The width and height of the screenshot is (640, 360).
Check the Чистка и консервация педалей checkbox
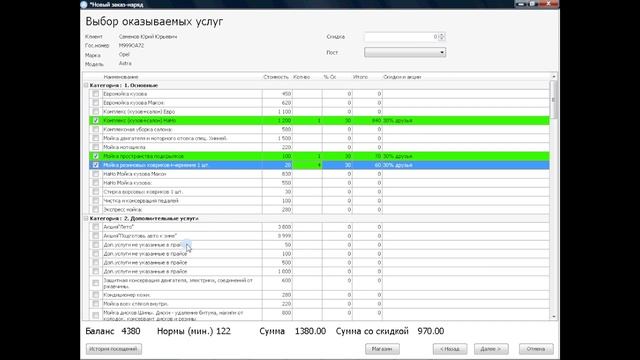click(x=96, y=200)
